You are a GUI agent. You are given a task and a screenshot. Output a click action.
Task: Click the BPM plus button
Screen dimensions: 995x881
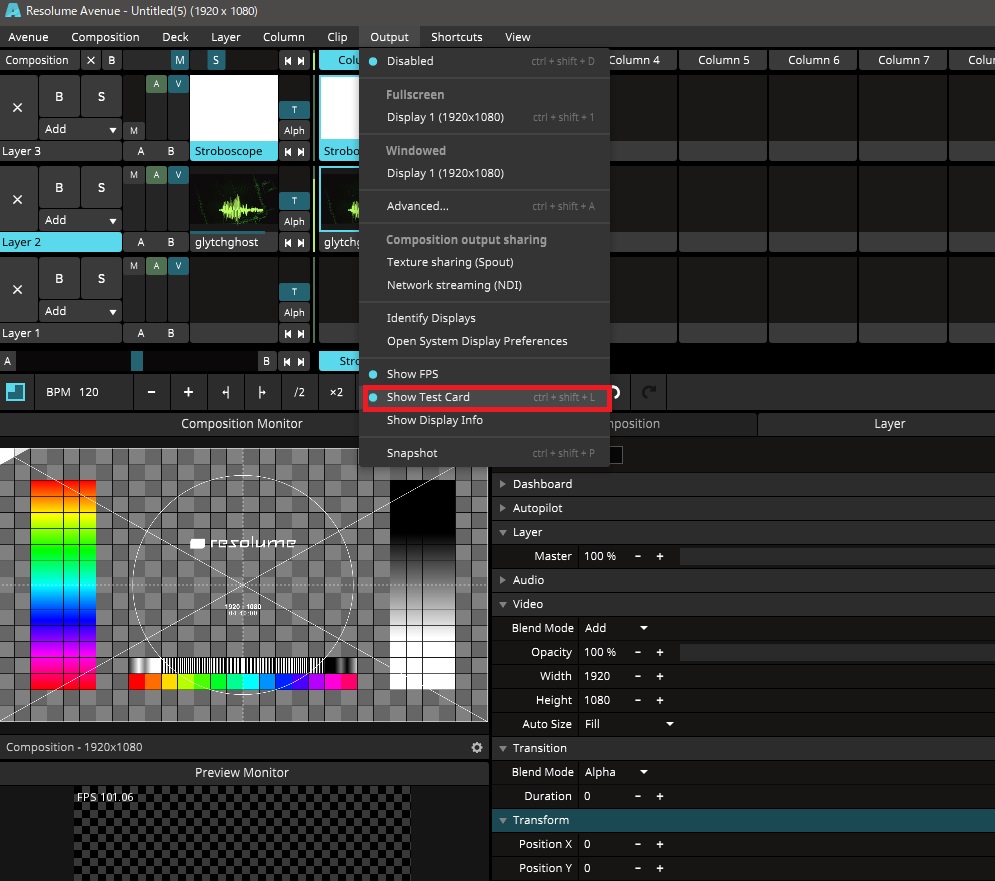coord(188,392)
